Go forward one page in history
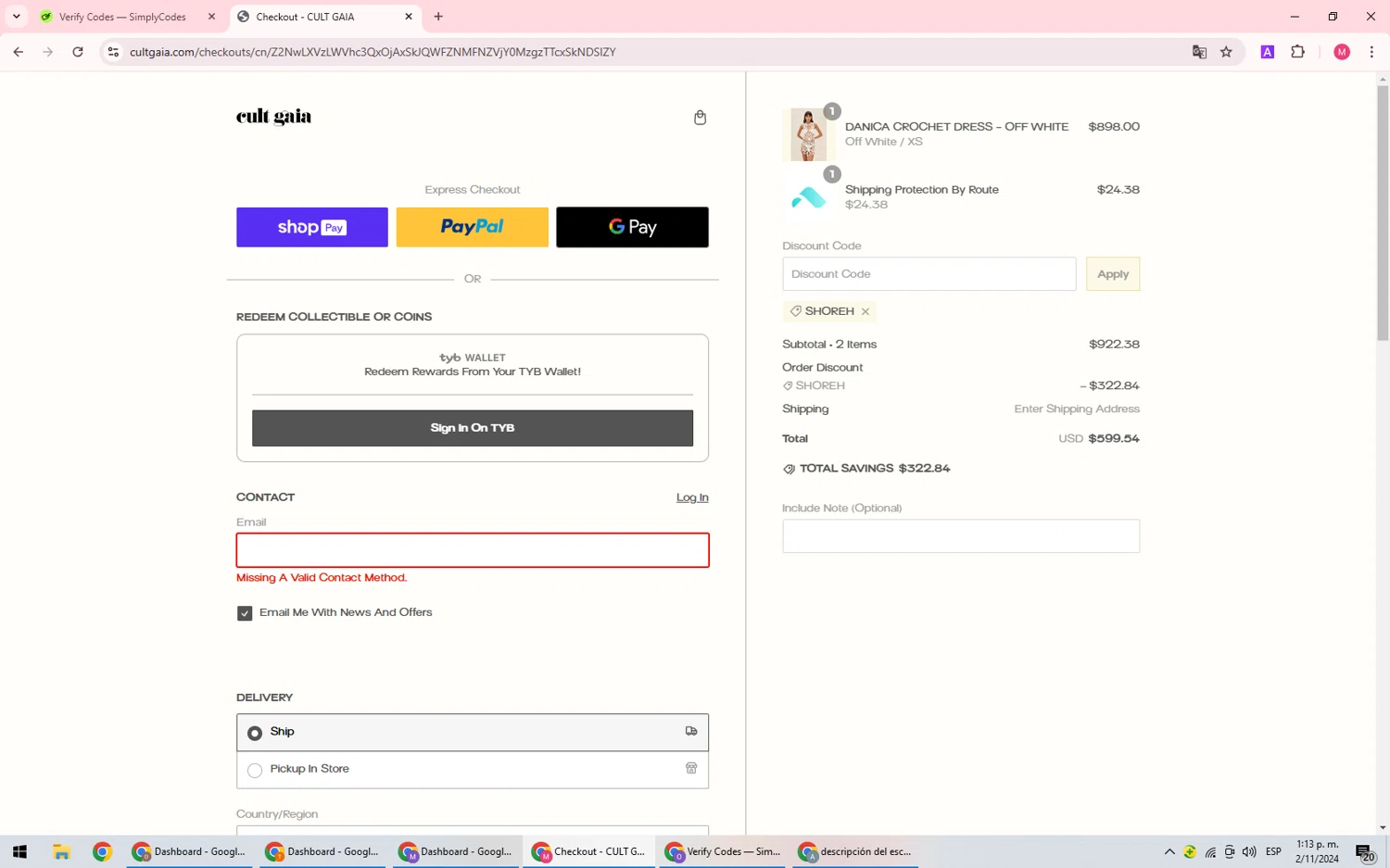 48,52
